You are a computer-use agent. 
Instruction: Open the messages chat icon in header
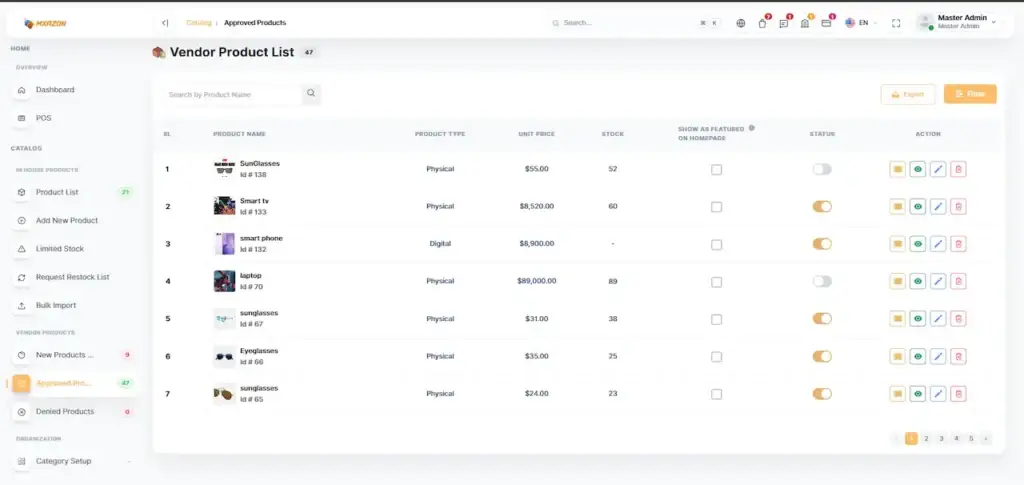tap(784, 23)
